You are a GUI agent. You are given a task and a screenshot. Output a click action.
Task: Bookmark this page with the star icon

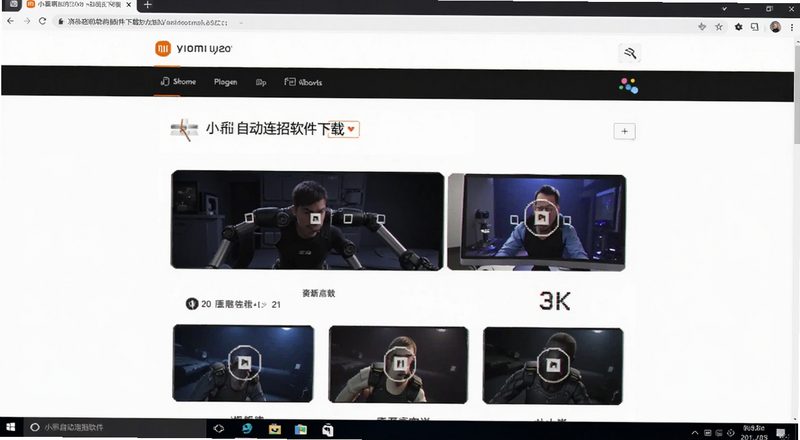(719, 27)
